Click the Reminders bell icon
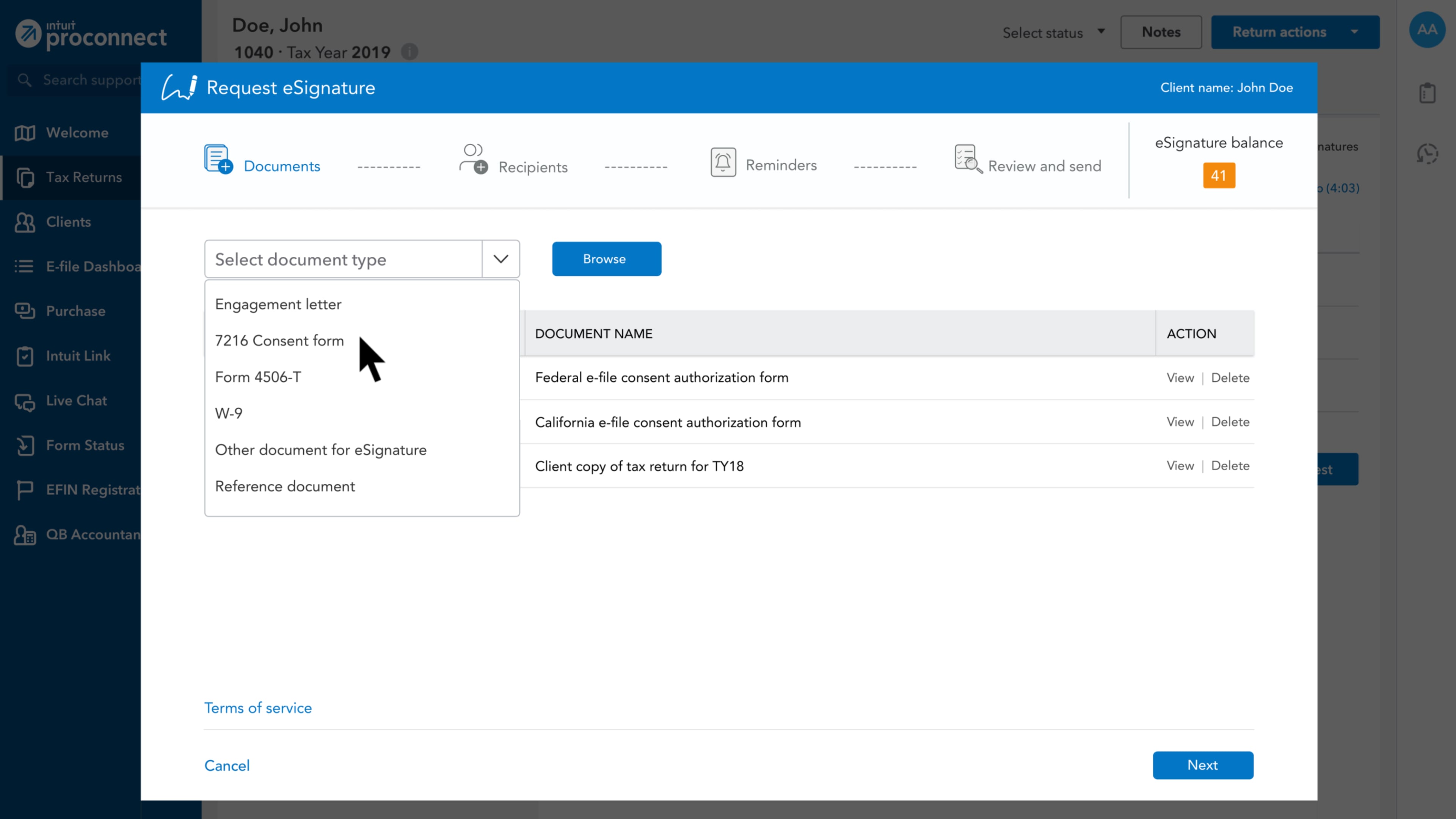 pos(723,163)
